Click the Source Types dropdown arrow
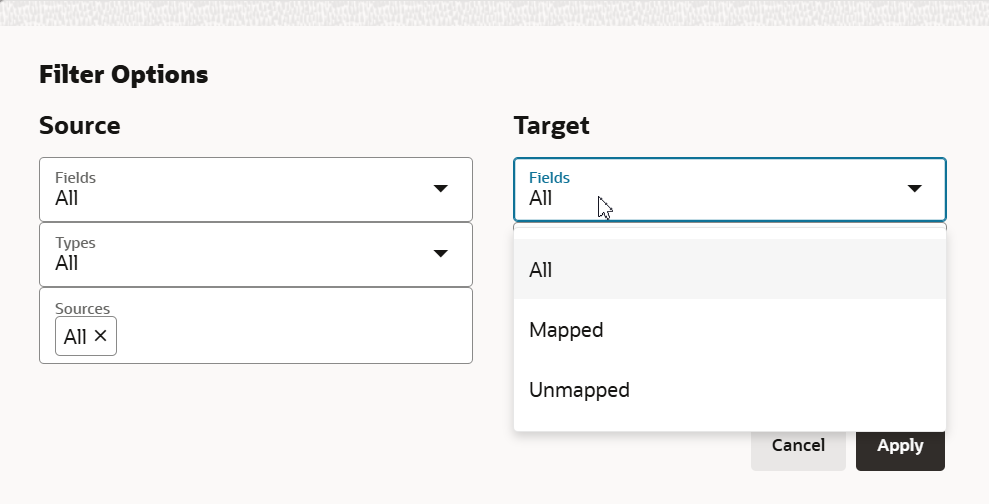Screen dimensions: 989x504 (x=440, y=253)
